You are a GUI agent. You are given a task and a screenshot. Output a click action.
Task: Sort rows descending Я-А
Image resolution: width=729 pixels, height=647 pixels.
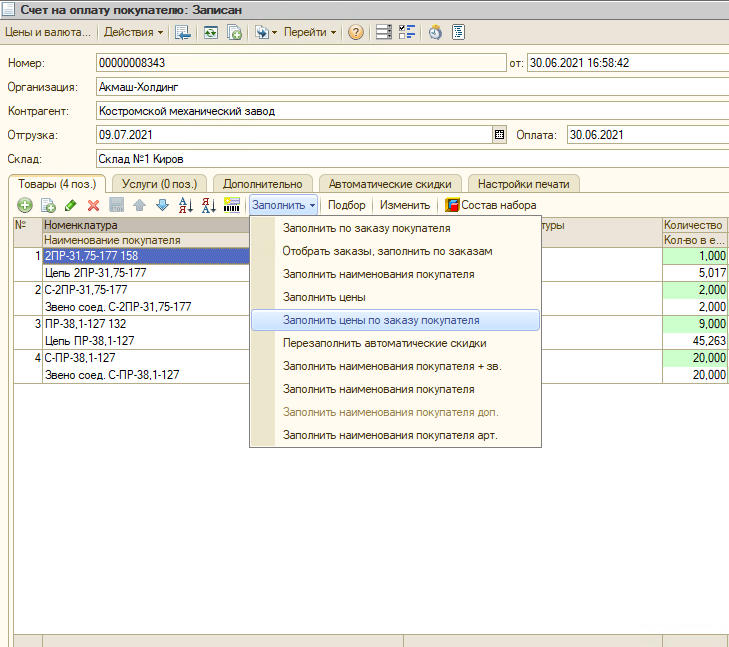pos(209,205)
